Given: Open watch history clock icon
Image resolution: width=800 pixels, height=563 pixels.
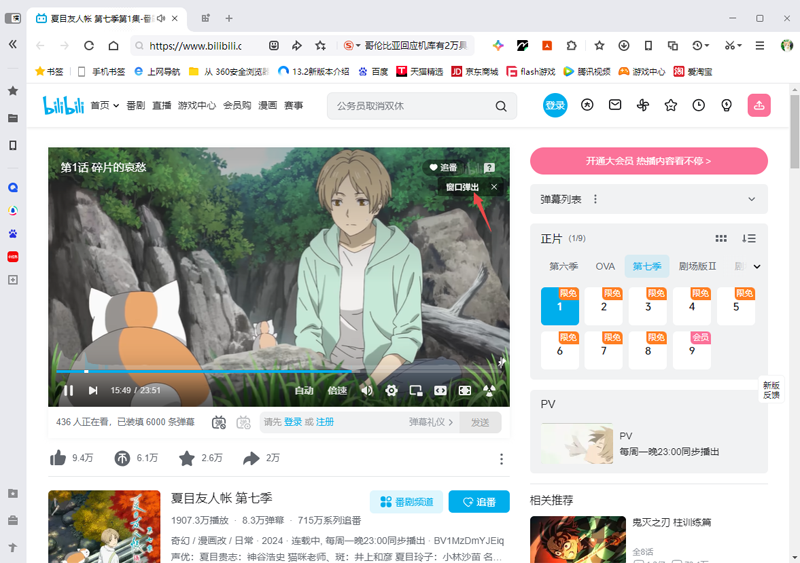Looking at the screenshot, I should [x=698, y=105].
